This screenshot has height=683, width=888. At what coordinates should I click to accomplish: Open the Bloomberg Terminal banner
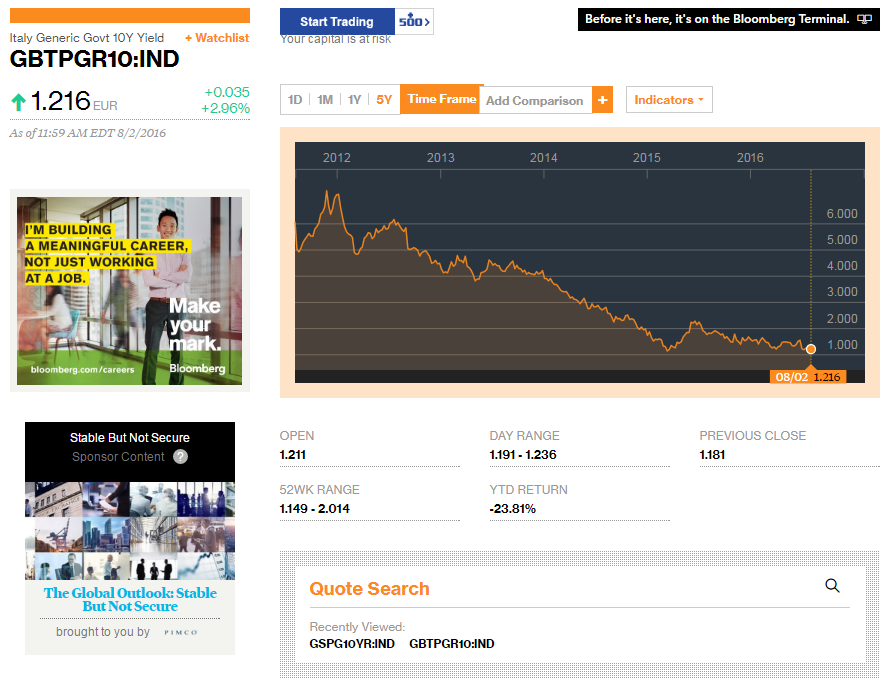pos(728,19)
